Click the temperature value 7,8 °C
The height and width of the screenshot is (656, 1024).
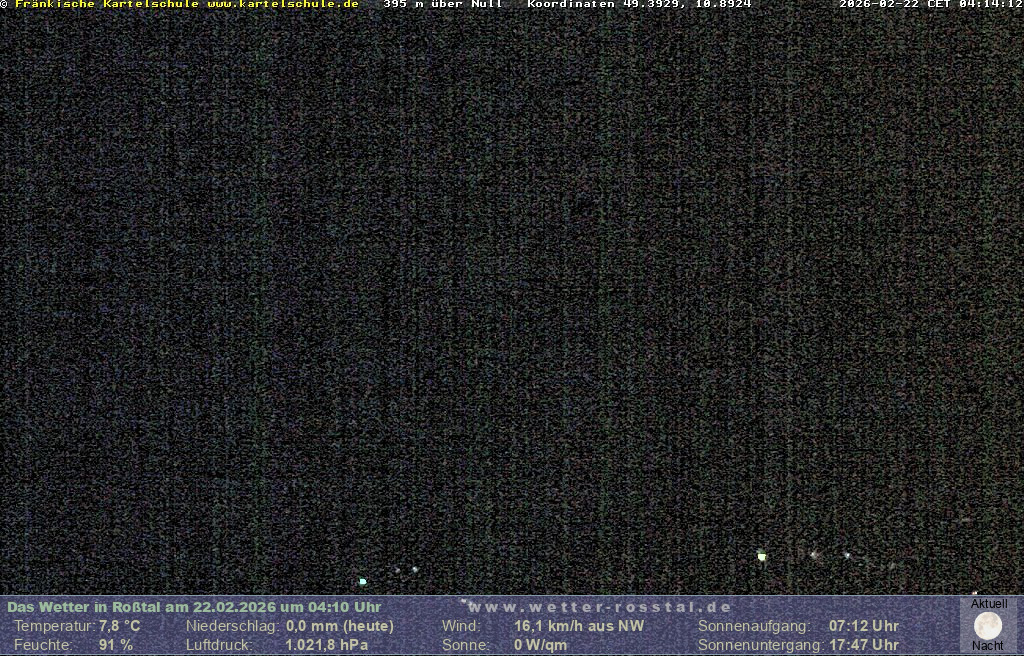coord(119,626)
